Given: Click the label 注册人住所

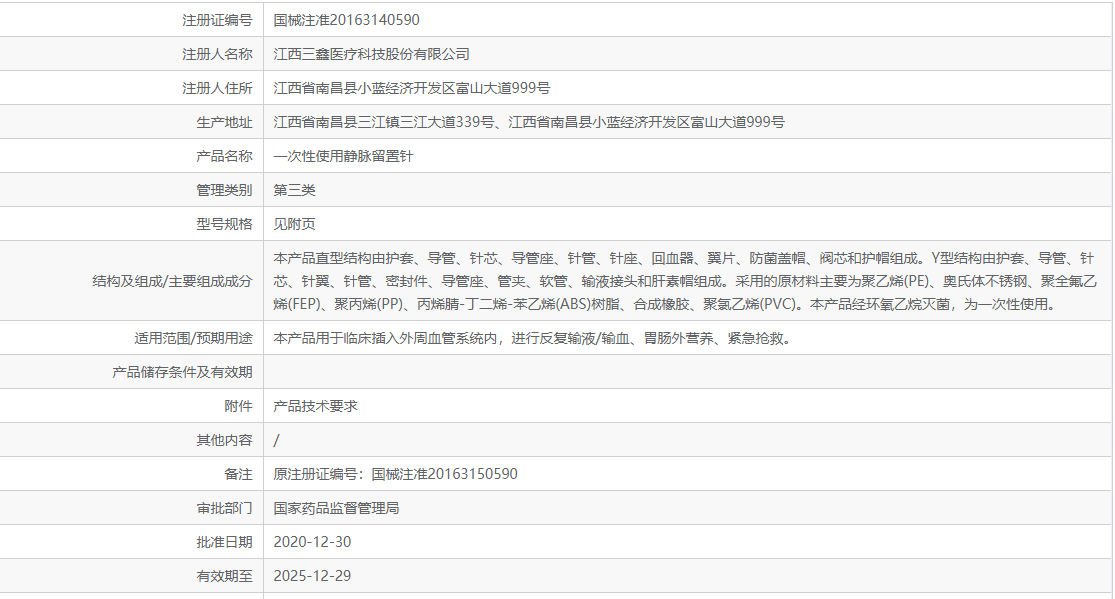Looking at the screenshot, I should point(217,88).
